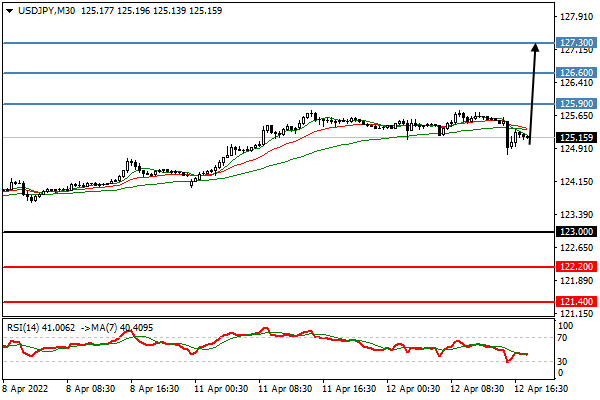Click the triangle arrow beside USDJPY,M30
600x400 pixels.
[10, 11]
